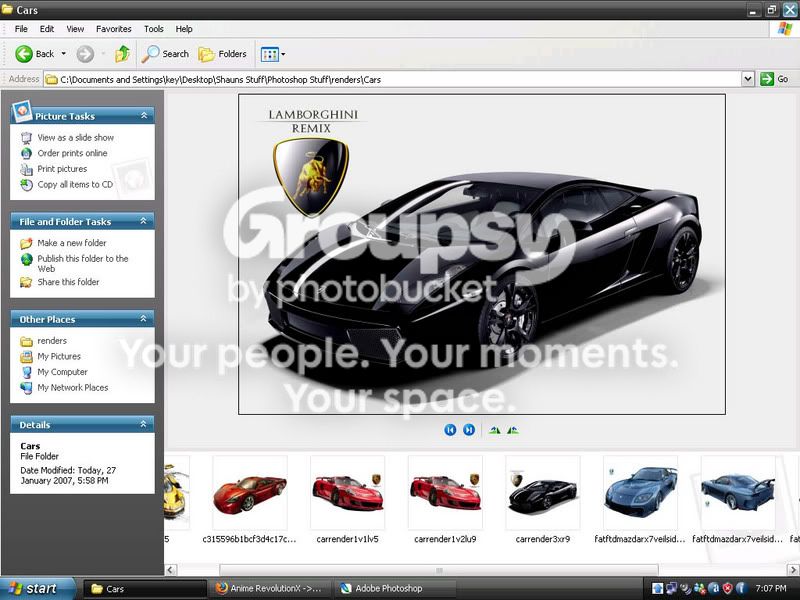Select the carrender1v2lu9 thumbnail
800x600 pixels.
(445, 493)
